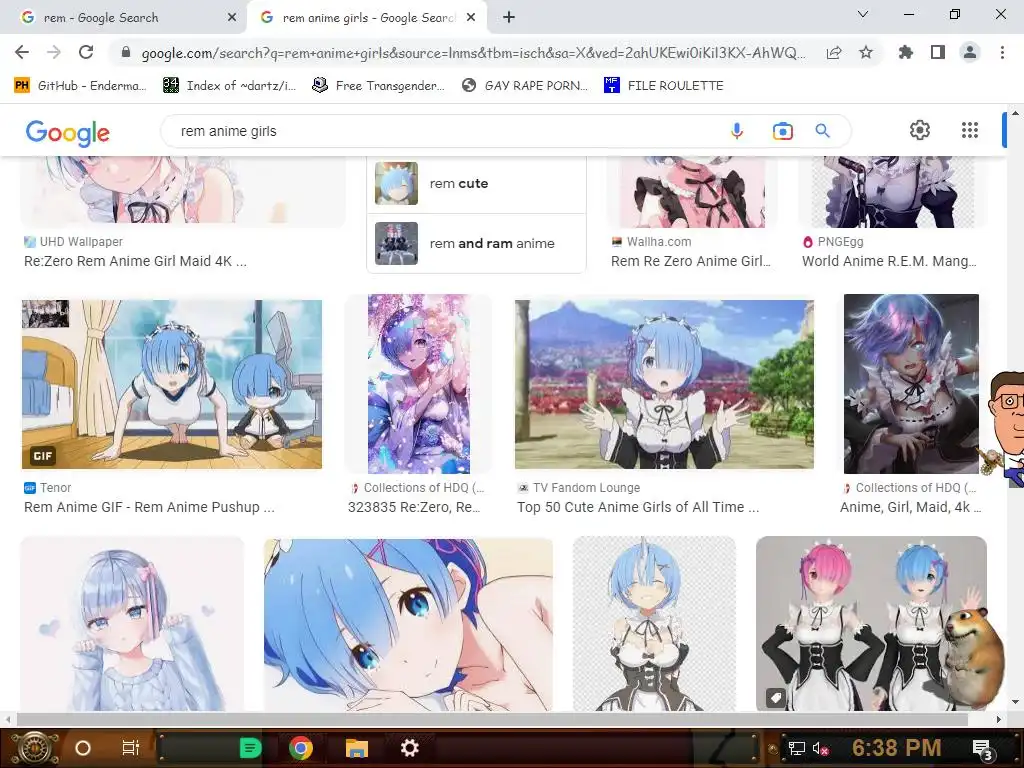Open Google quick settings gear

coord(920,130)
